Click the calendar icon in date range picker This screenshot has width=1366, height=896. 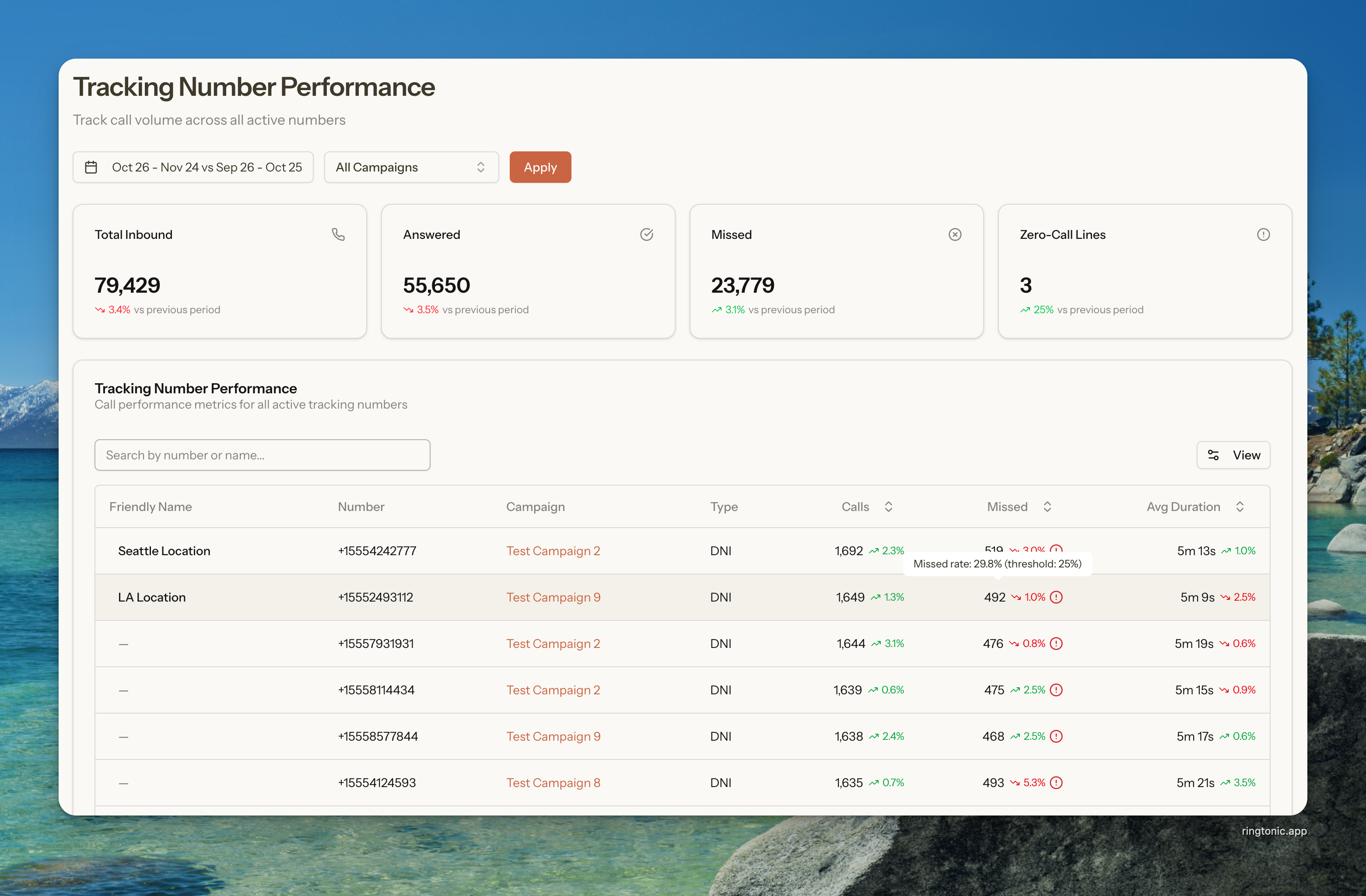tap(91, 167)
